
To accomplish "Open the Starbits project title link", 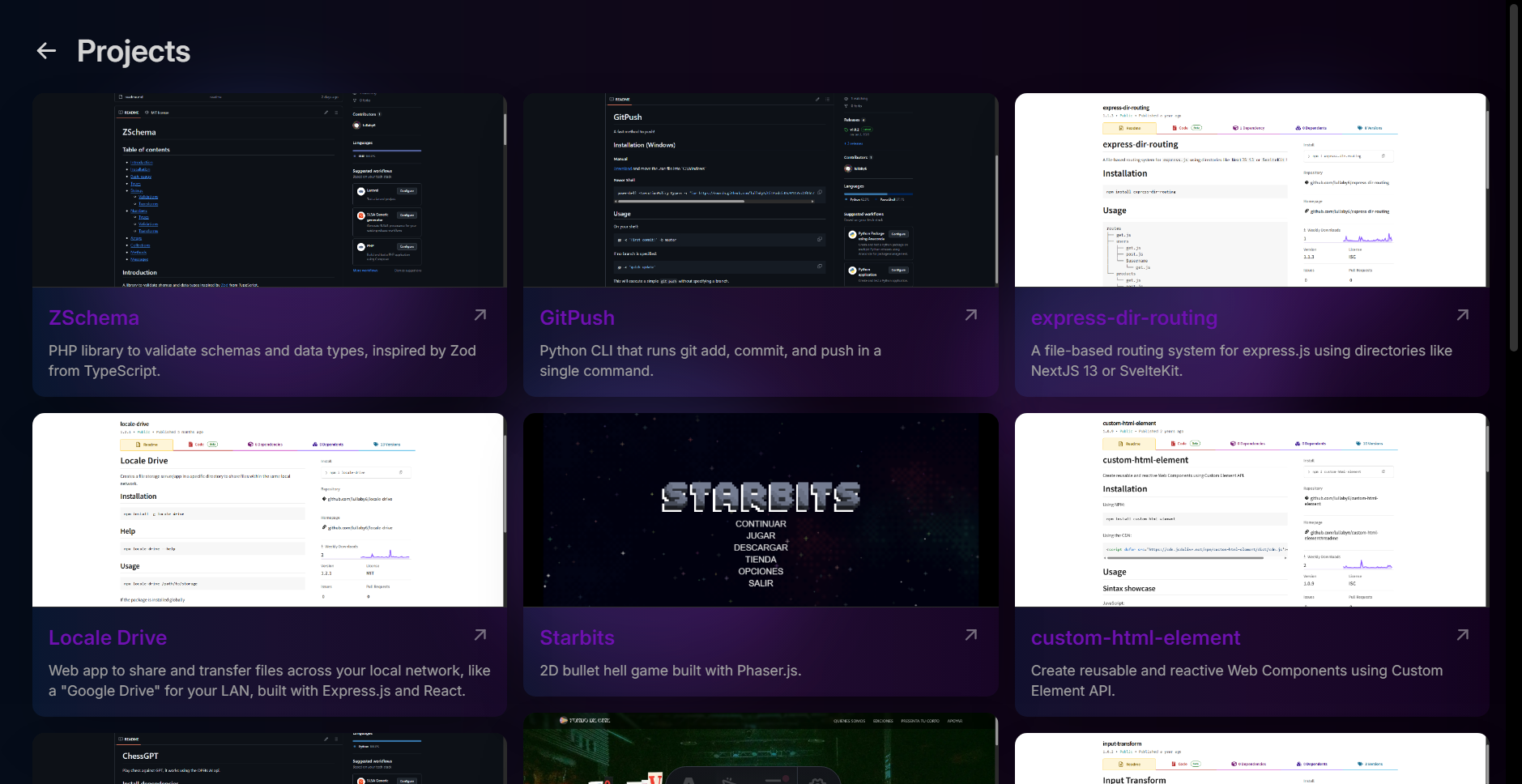I will point(577,637).
